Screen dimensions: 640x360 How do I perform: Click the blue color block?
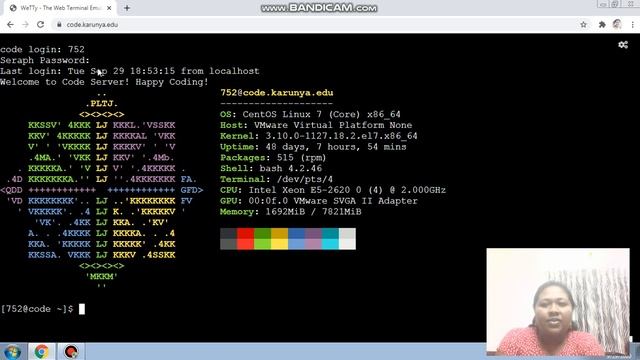296,239
